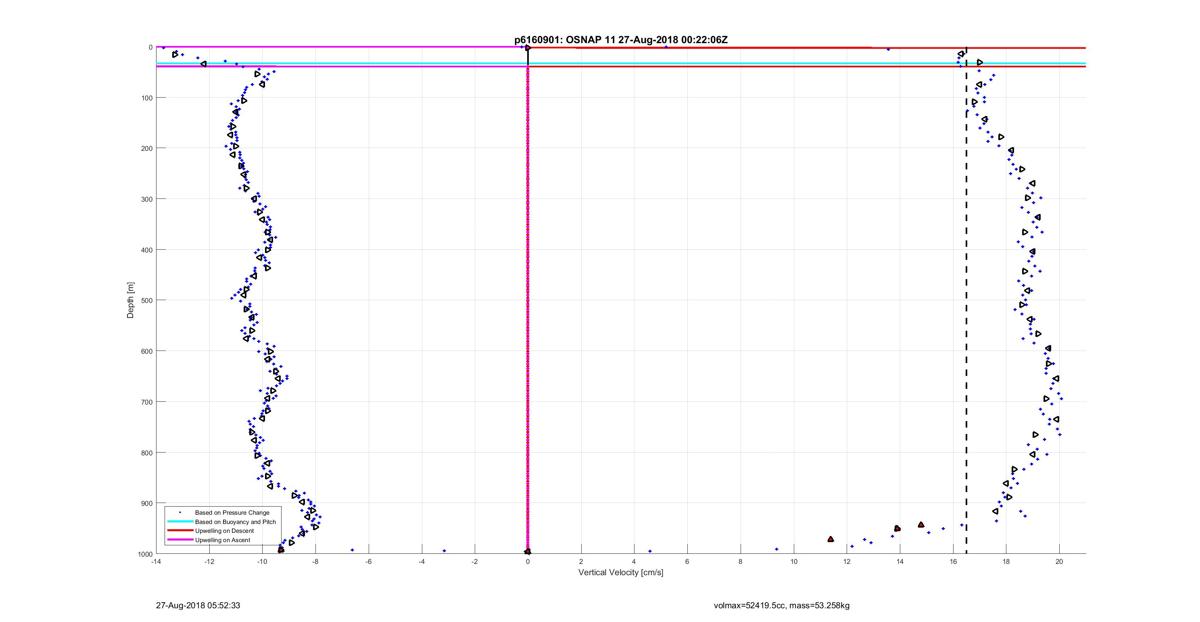Image resolution: width=1200 pixels, height=622 pixels.
Task: Click the depth tick label 600
Action: pos(146,351)
